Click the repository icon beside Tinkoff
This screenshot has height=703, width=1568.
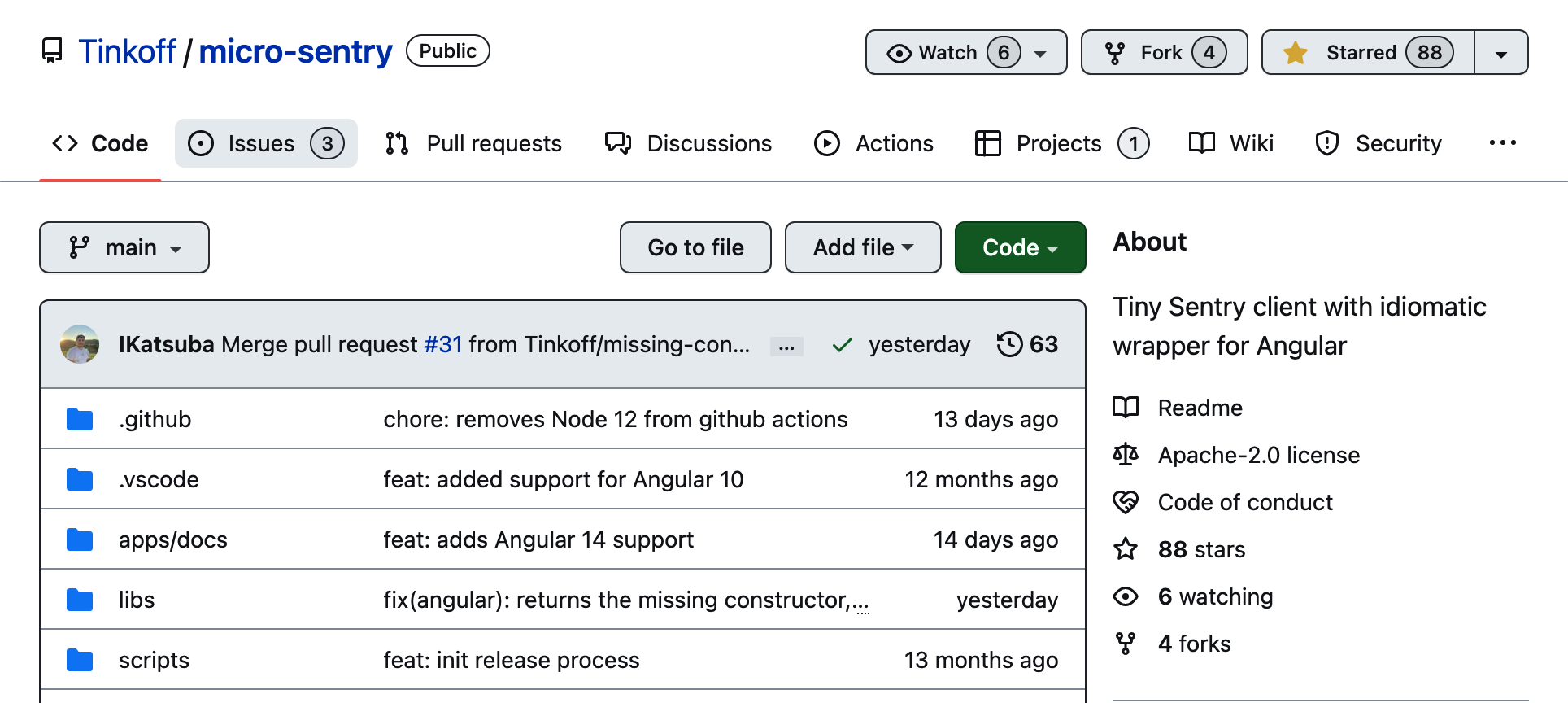point(52,51)
